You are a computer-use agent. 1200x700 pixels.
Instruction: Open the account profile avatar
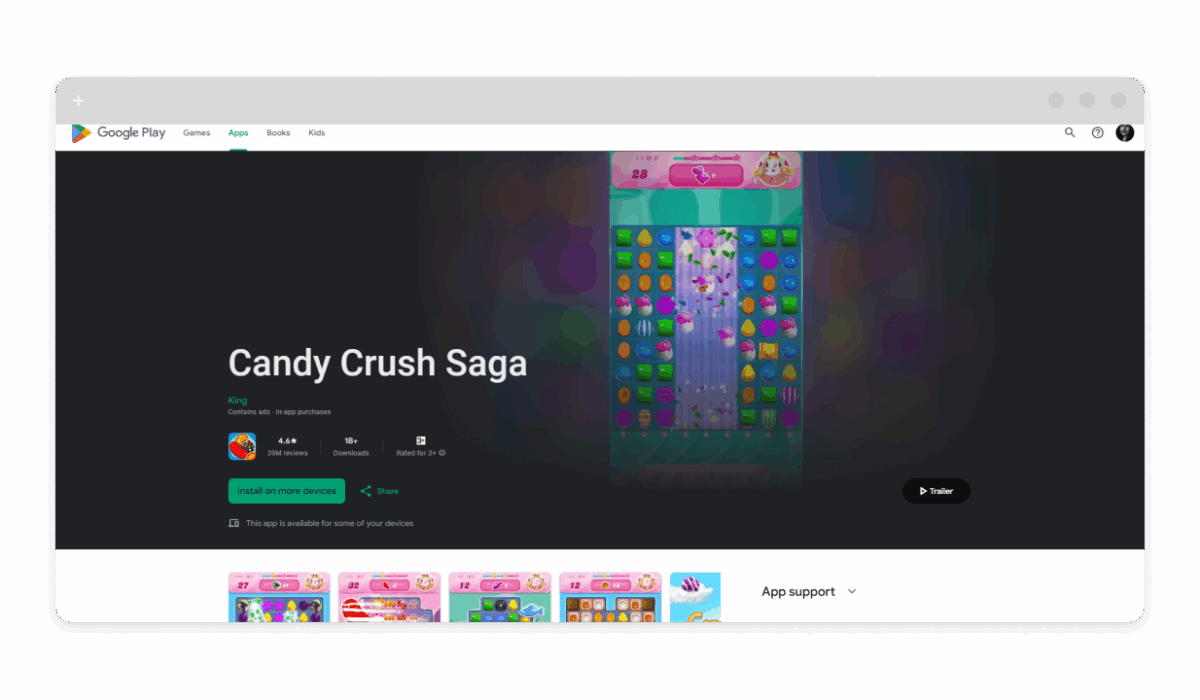[x=1125, y=133]
